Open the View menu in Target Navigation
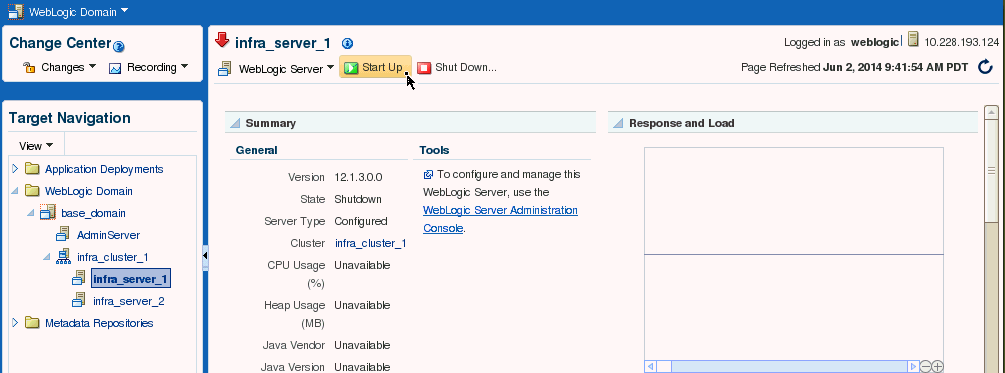 (37, 146)
